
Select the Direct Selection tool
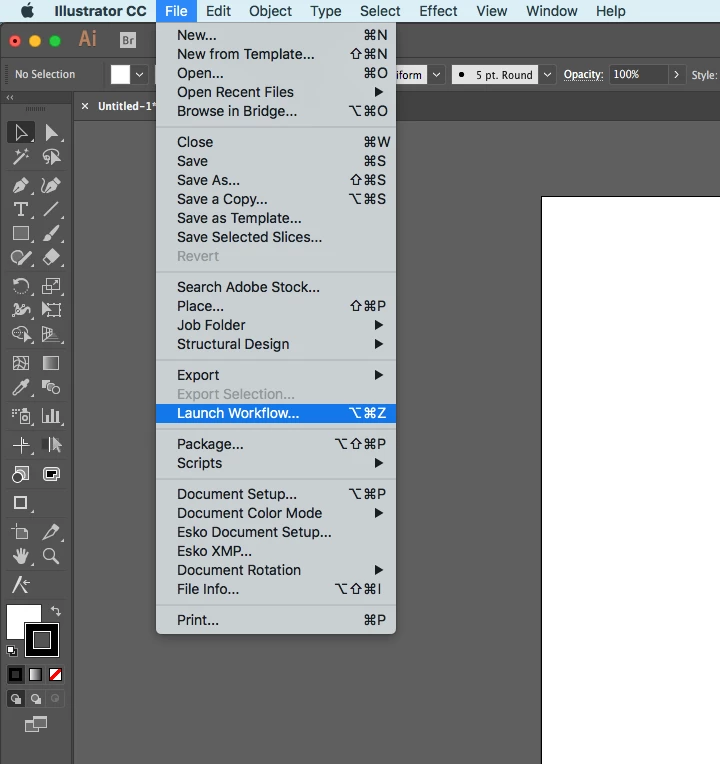coord(51,132)
